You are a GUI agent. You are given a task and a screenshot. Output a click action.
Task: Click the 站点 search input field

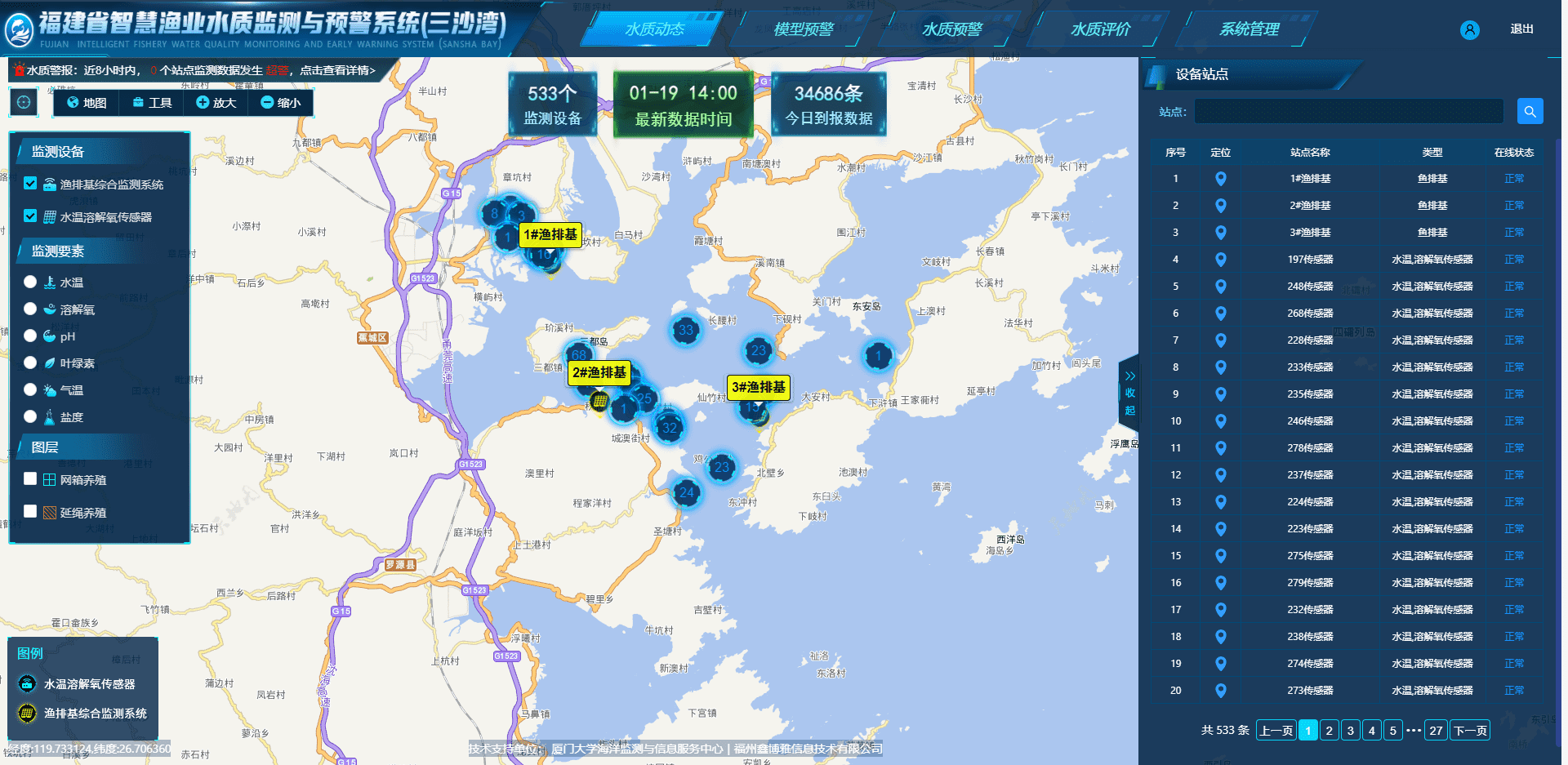(x=1348, y=111)
